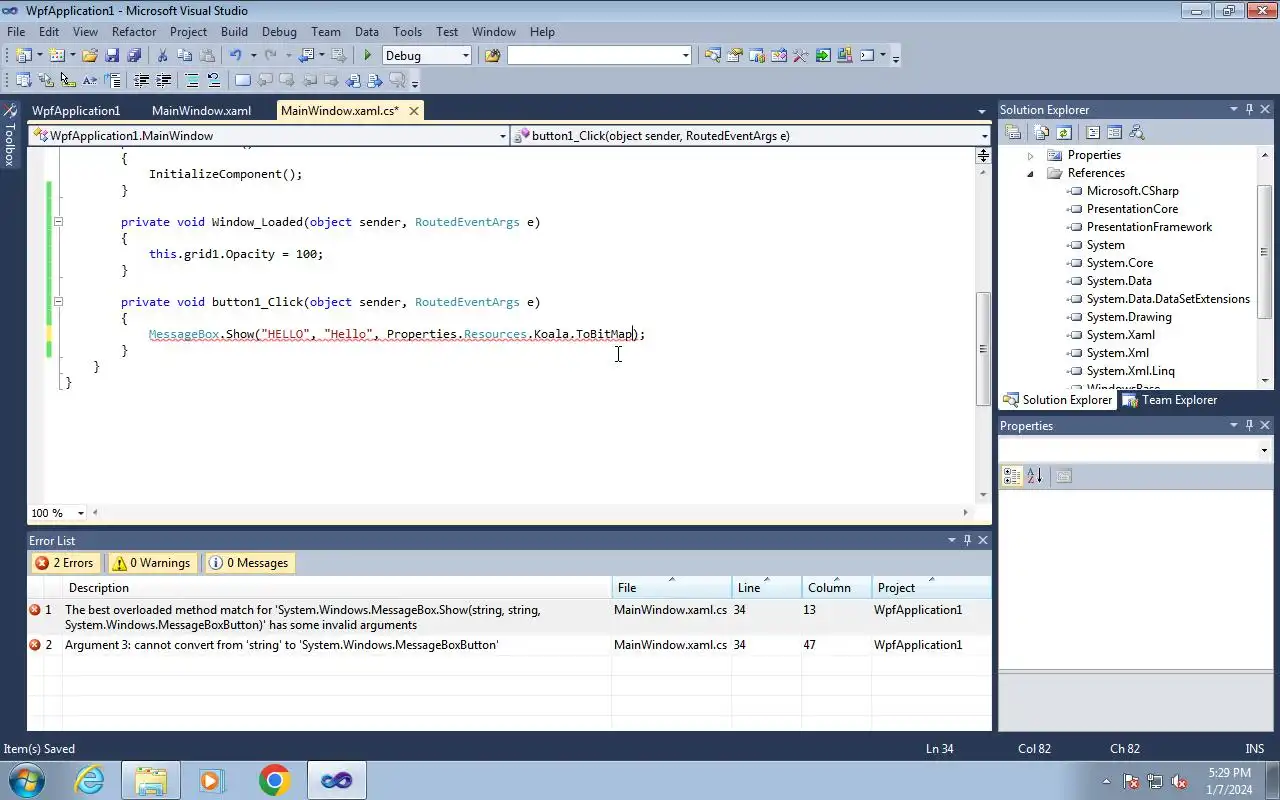Viewport: 1280px width, 800px height.
Task: Click the Comment Out Selected Lines icon
Action: coord(192,81)
